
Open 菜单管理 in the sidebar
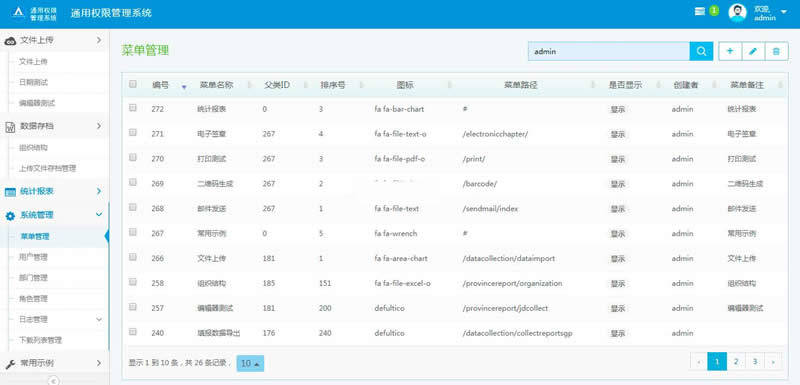(34, 237)
